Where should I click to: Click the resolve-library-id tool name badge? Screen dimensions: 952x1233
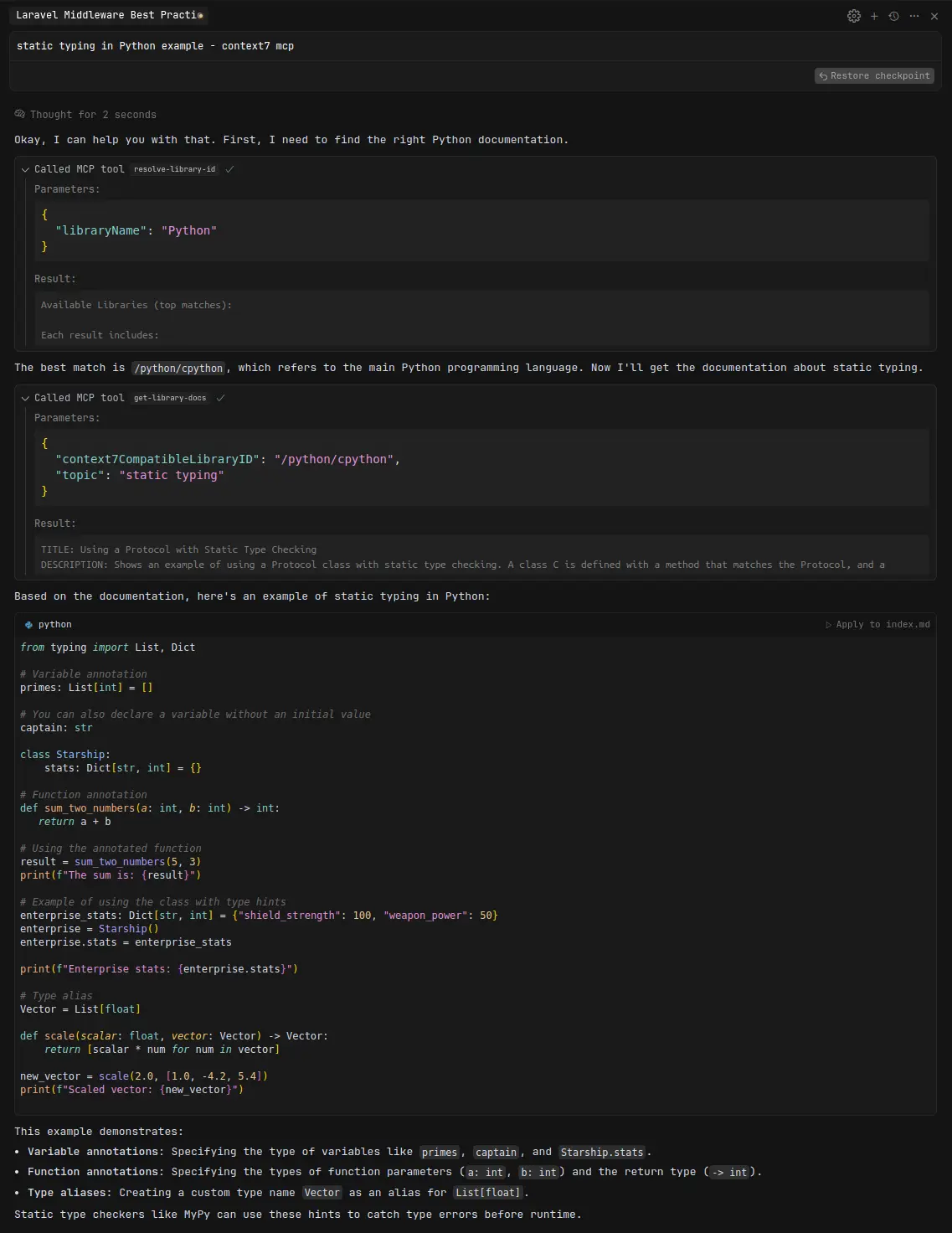point(174,169)
